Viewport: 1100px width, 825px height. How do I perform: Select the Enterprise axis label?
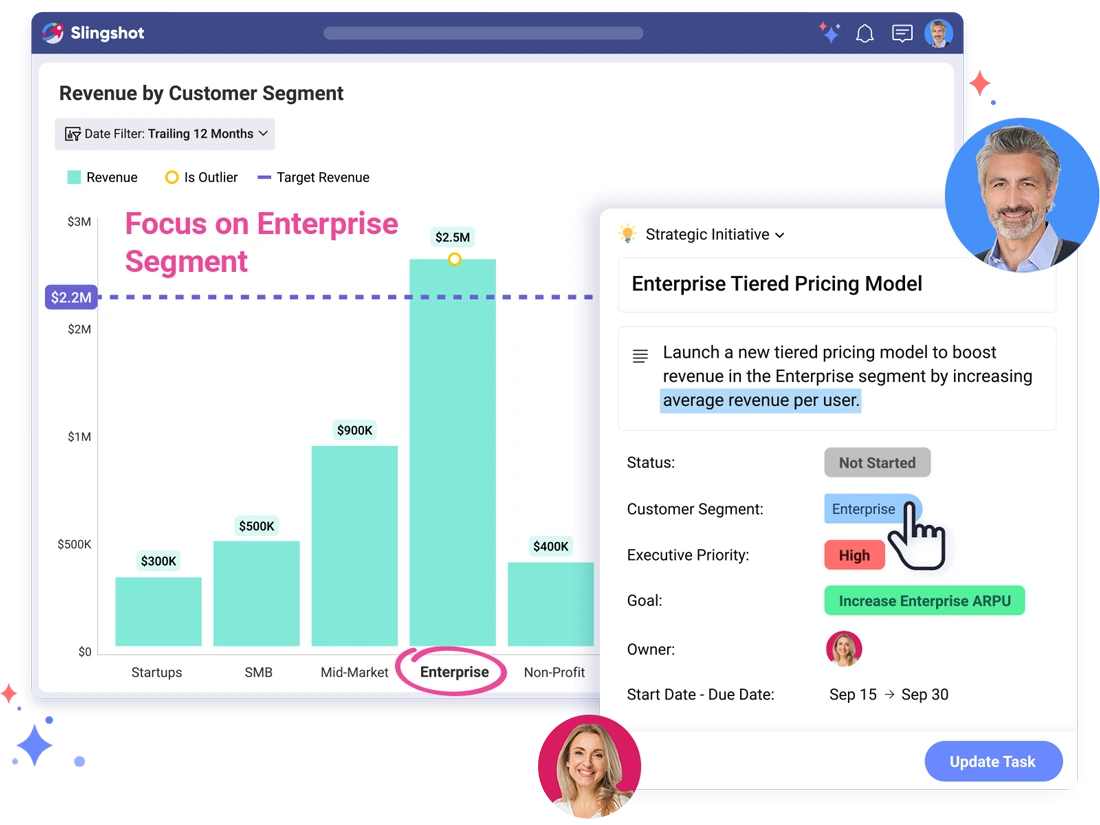click(454, 672)
